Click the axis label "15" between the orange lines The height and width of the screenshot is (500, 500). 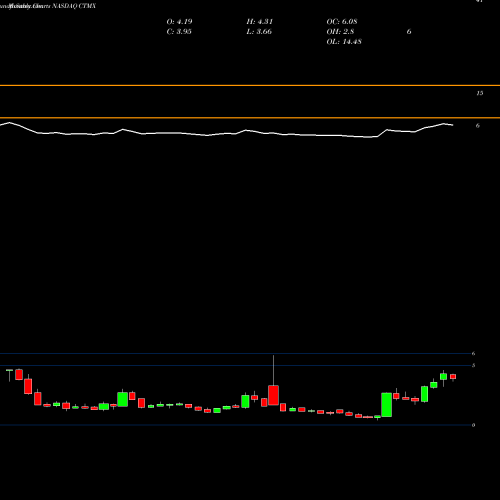(x=479, y=93)
